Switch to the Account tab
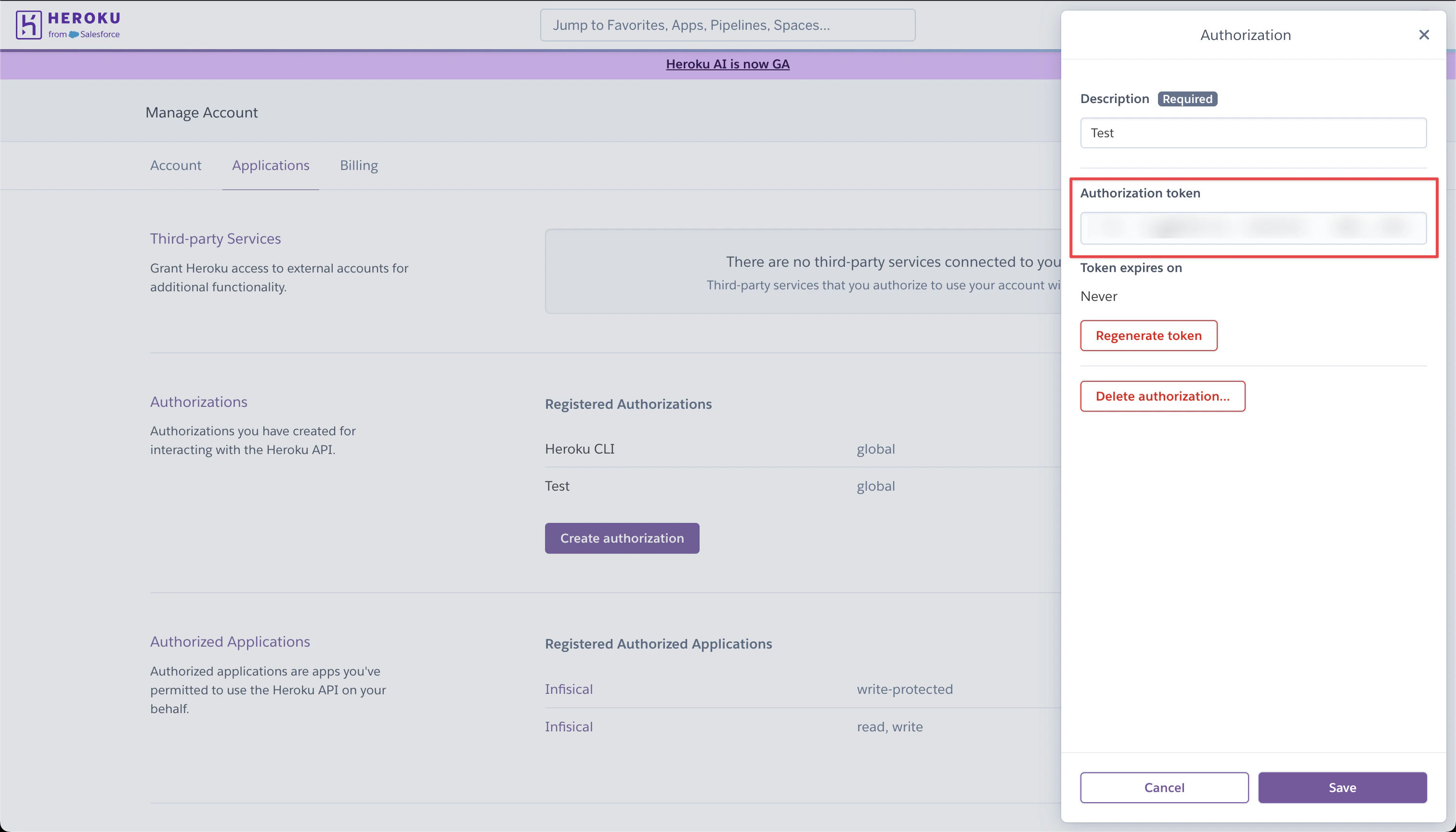The width and height of the screenshot is (1456, 832). [x=175, y=165]
